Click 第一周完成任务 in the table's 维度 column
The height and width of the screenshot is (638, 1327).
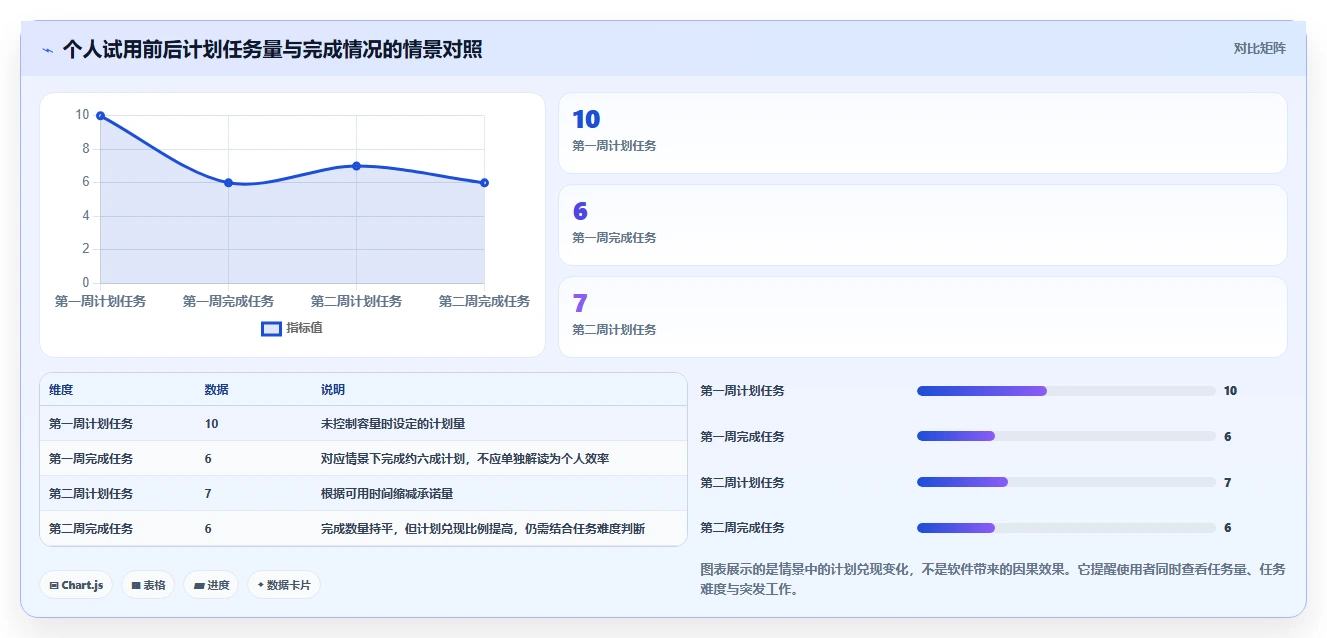91,459
